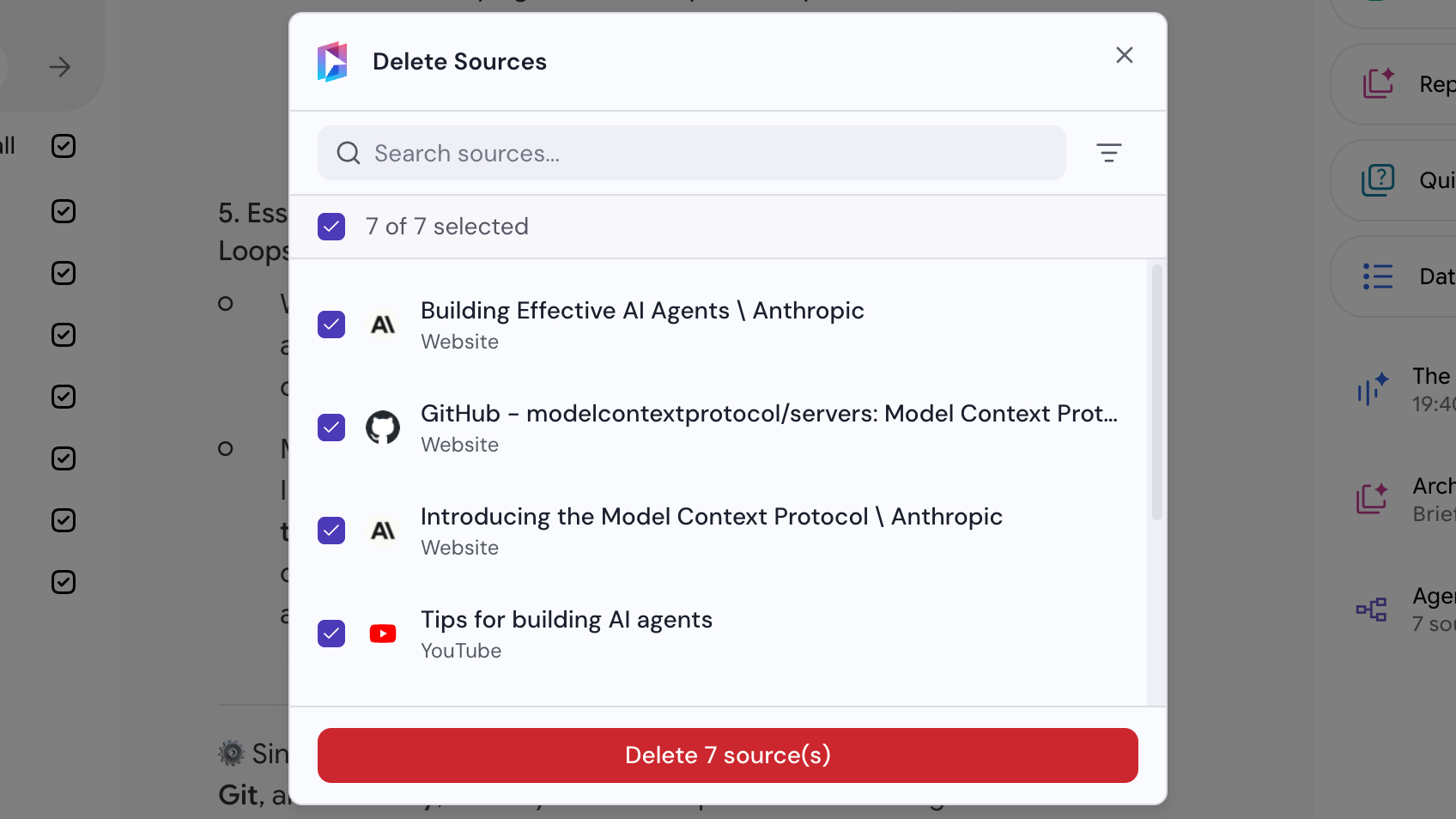Click the GitHub logo icon
This screenshot has width=1456, height=819.
pos(383,428)
